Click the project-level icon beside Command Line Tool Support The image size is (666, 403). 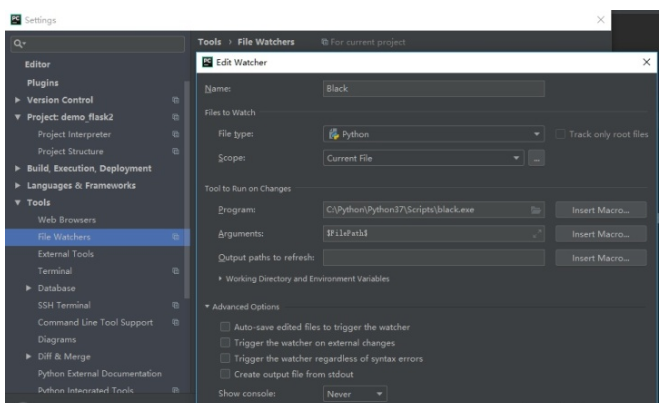[x=175, y=322]
